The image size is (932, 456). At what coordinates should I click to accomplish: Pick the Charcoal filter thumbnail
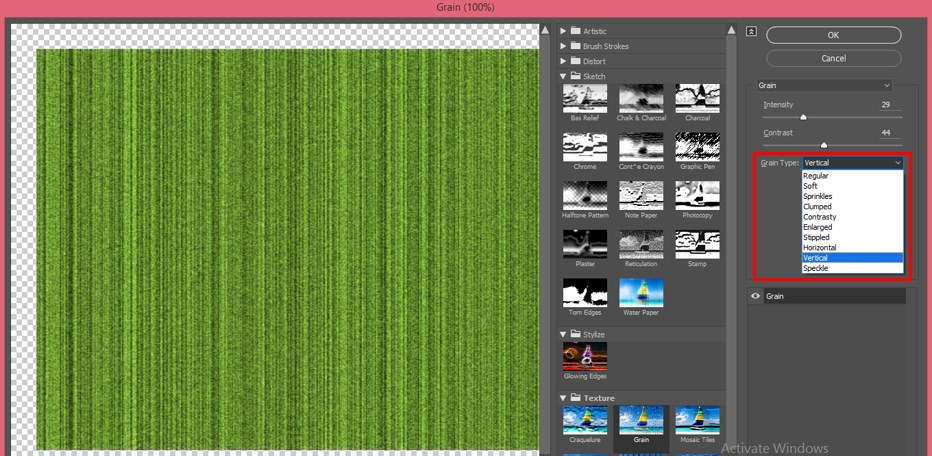[697, 98]
